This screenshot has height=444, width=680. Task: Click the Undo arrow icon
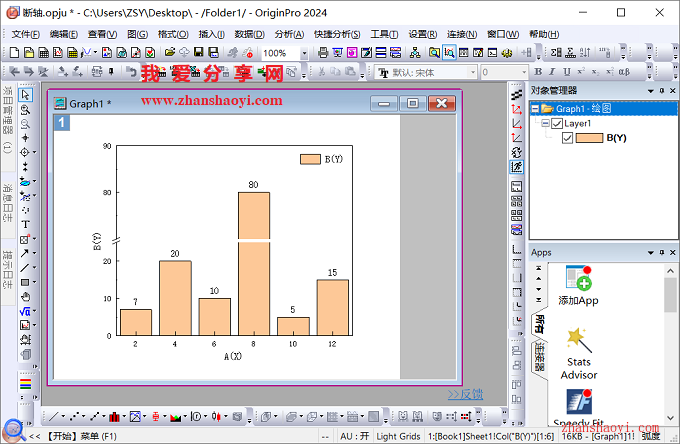click(131, 72)
